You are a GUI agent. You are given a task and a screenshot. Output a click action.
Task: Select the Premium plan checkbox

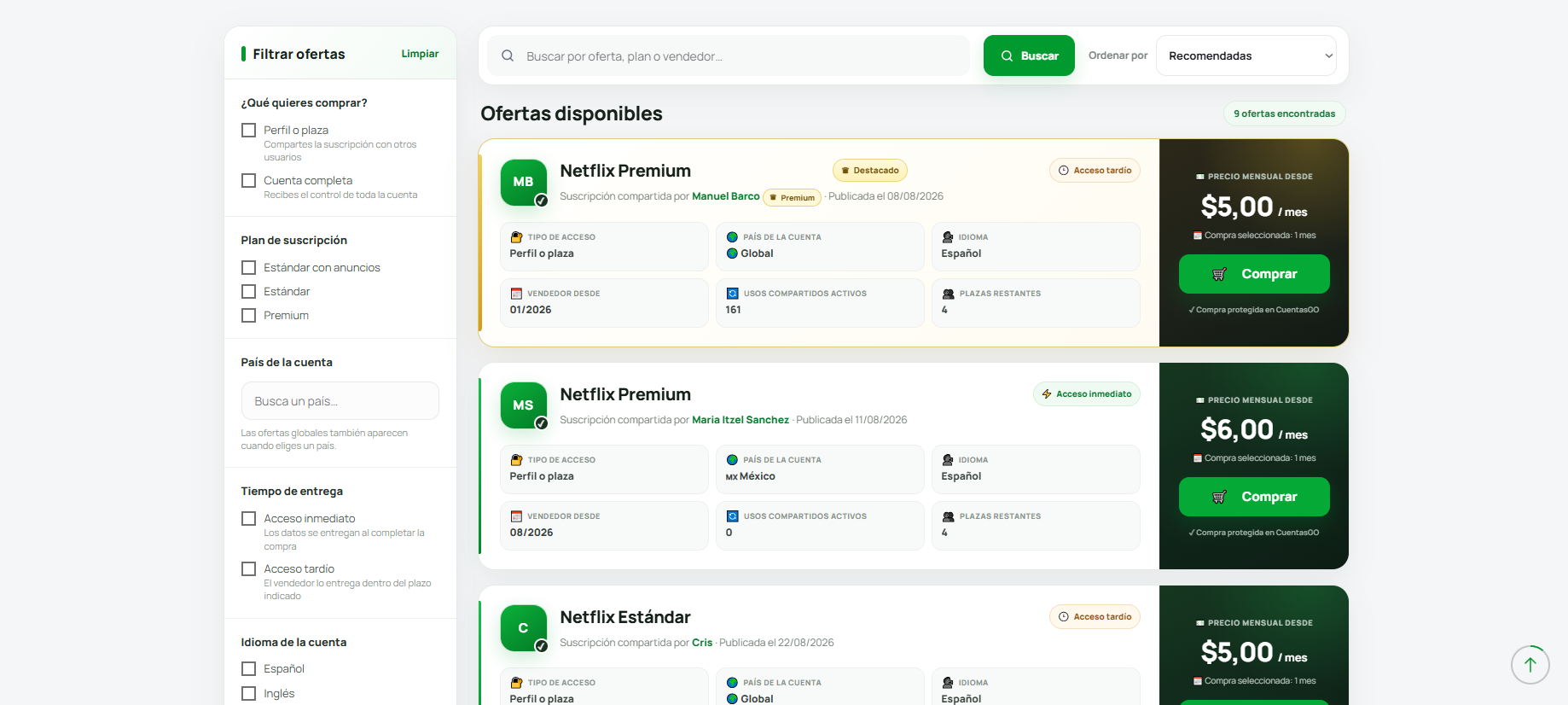tap(249, 316)
